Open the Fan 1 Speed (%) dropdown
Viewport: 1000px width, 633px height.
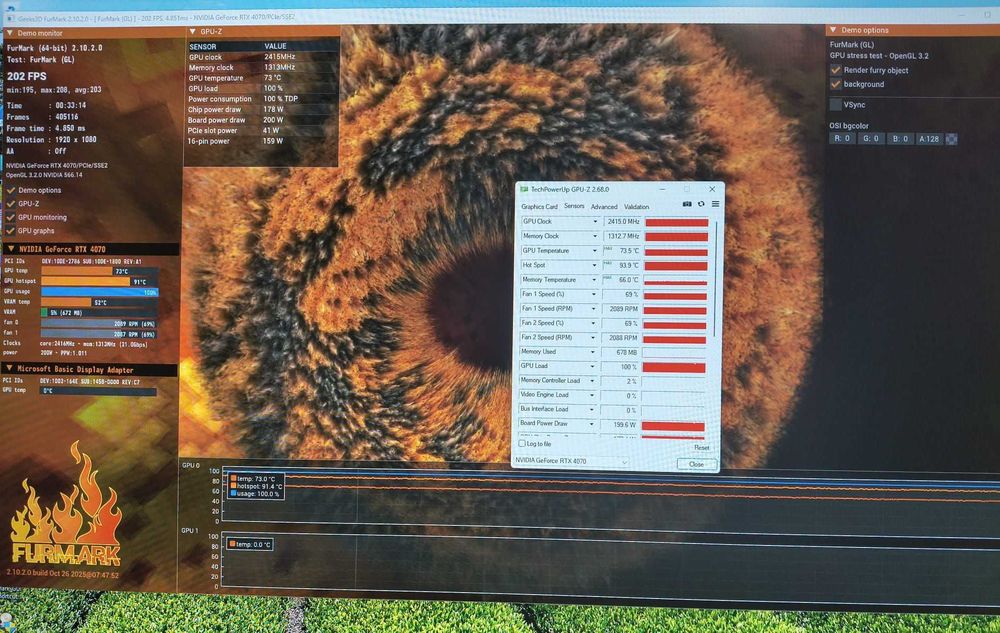pos(594,295)
